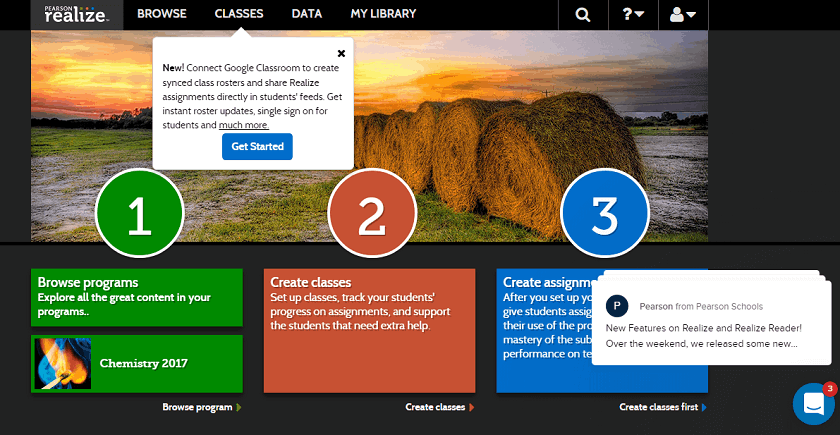Open My Library in navigation
Image resolution: width=840 pixels, height=435 pixels.
(x=383, y=14)
